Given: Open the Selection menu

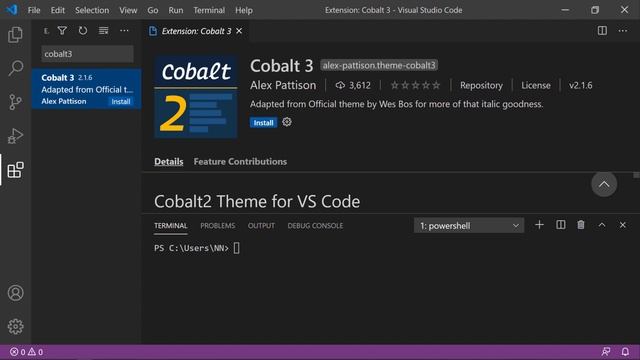Looking at the screenshot, I should click(x=92, y=10).
